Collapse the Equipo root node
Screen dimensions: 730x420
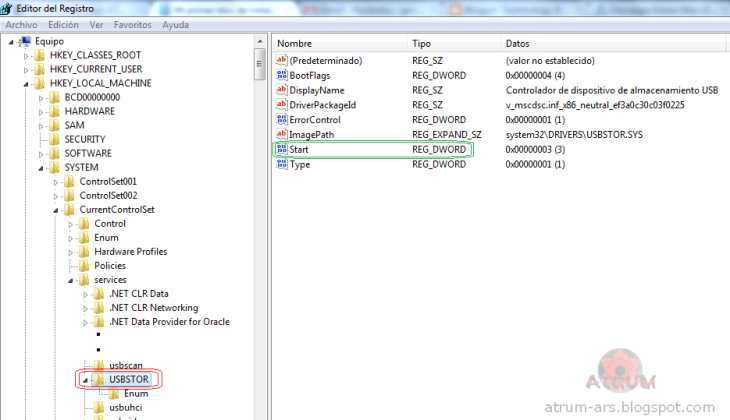click(x=11, y=42)
